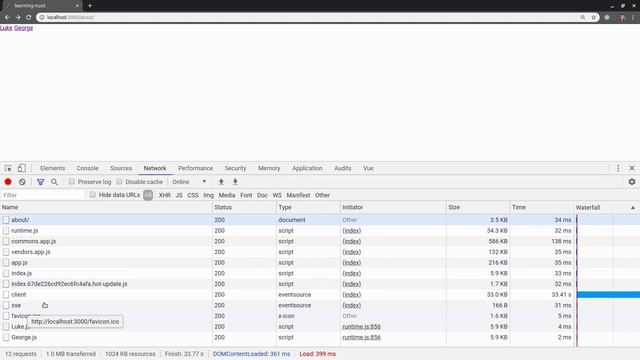Click the site info icon in address bar

[42, 17]
